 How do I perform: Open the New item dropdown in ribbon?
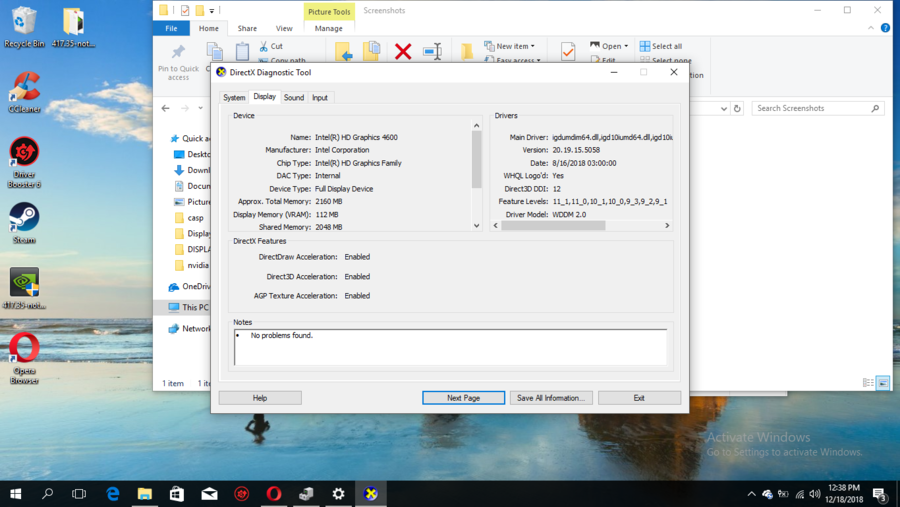(510, 46)
